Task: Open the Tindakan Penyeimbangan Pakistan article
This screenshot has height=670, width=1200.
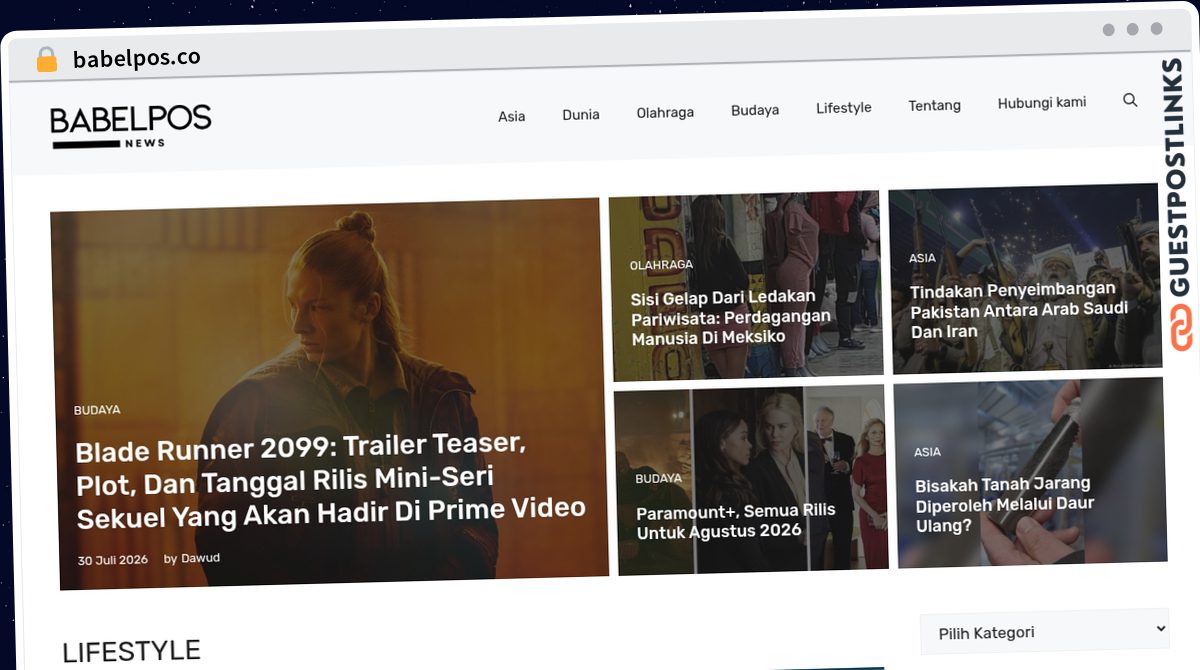Action: click(x=1018, y=310)
